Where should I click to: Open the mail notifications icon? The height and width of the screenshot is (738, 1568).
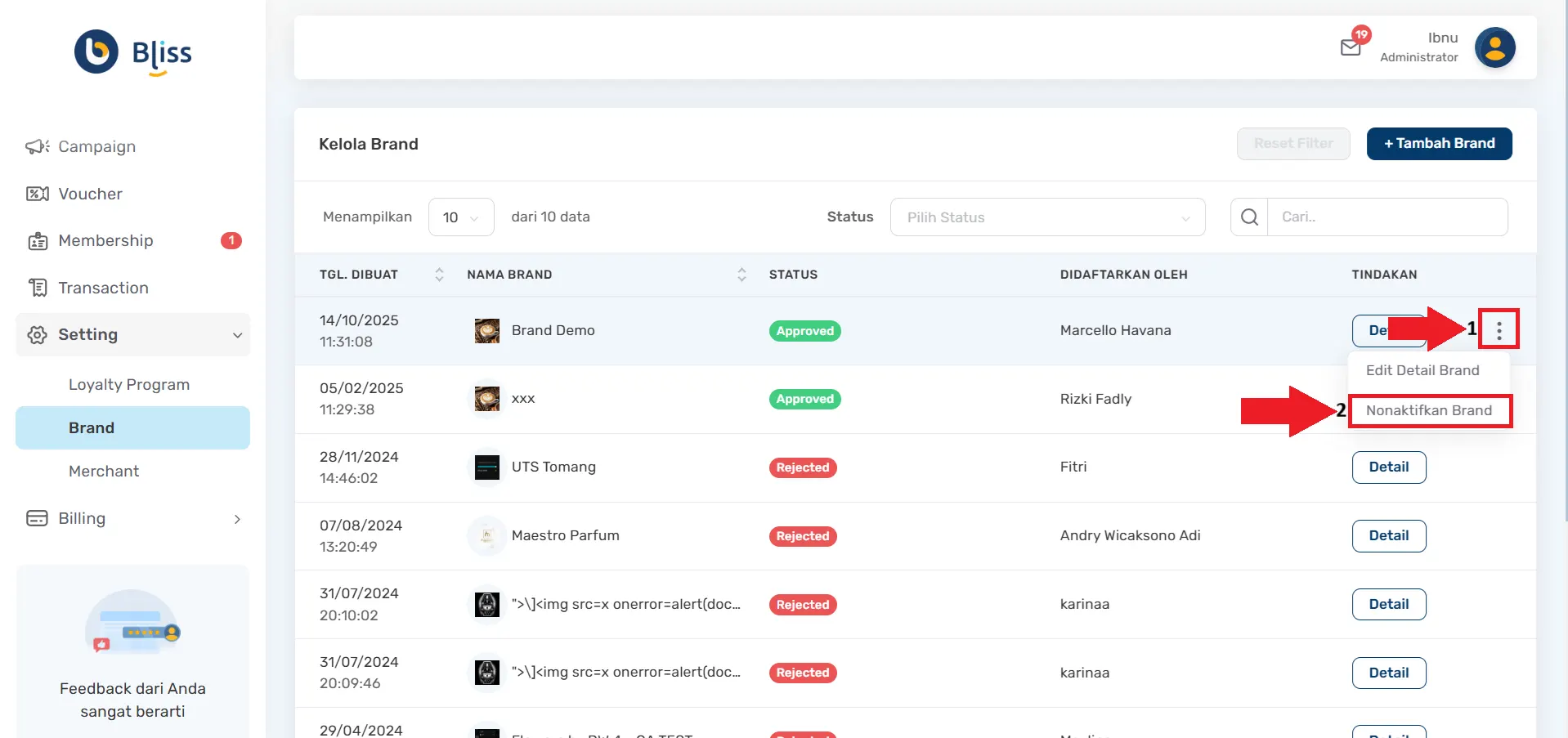(1351, 47)
